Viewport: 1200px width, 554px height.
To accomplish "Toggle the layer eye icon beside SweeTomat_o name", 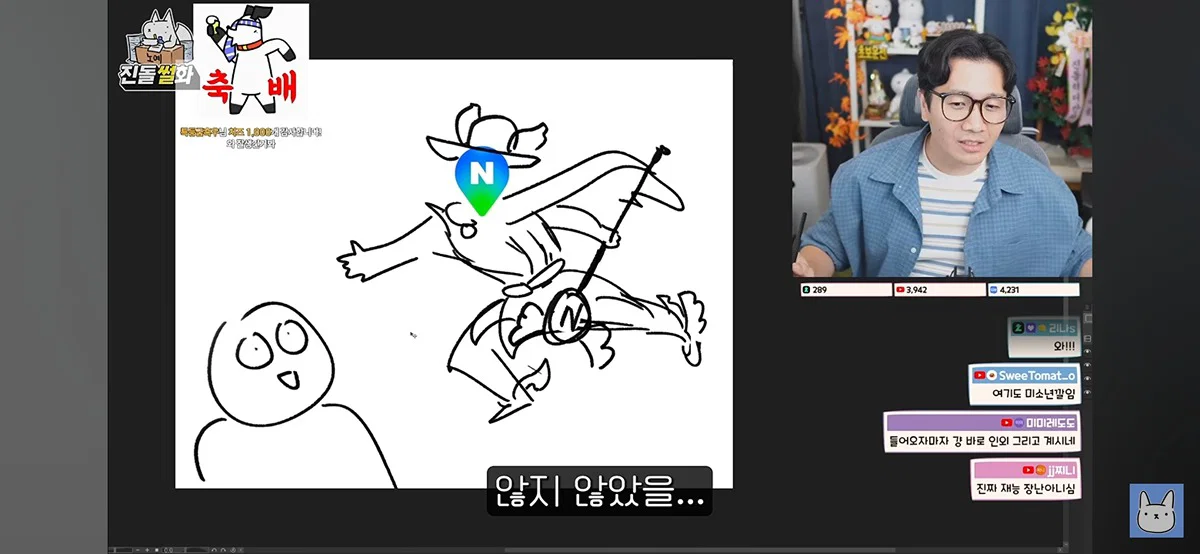I will tap(1087, 380).
